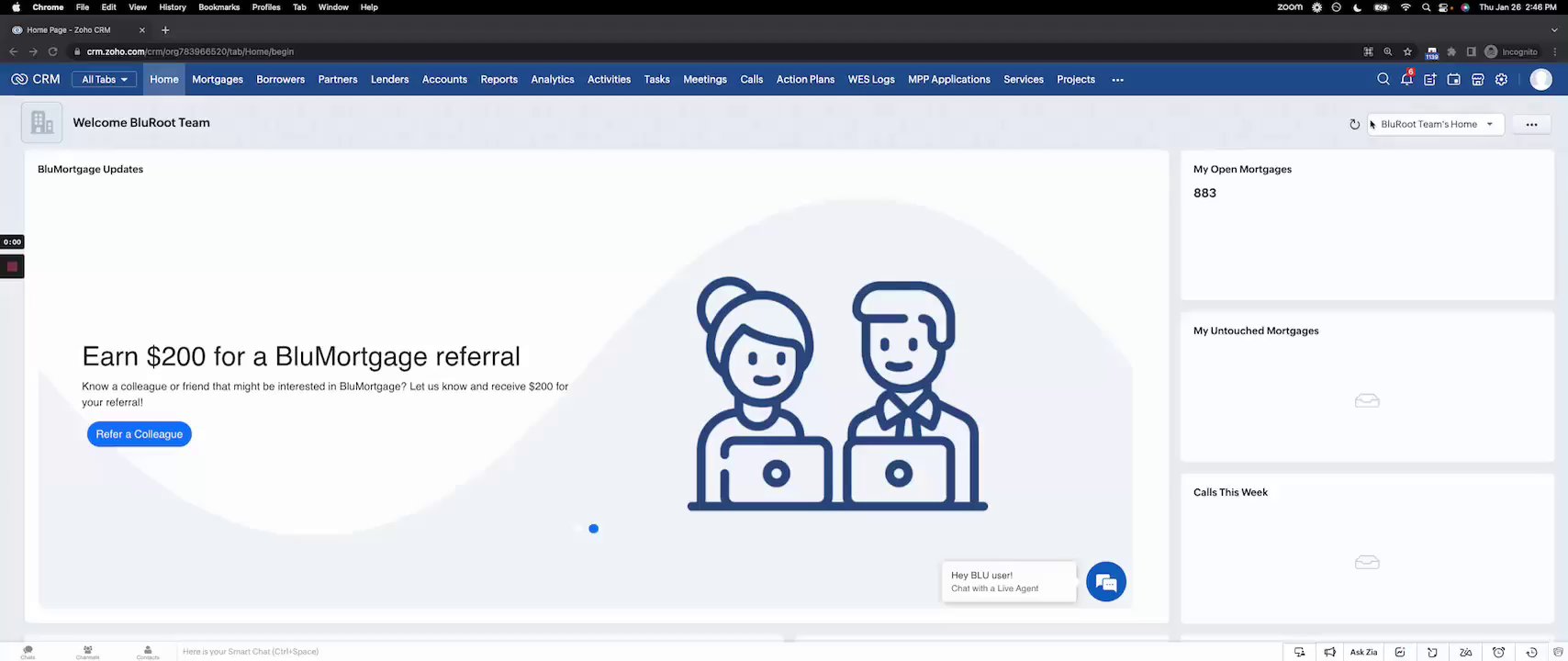Open the Tasks tab

click(656, 80)
